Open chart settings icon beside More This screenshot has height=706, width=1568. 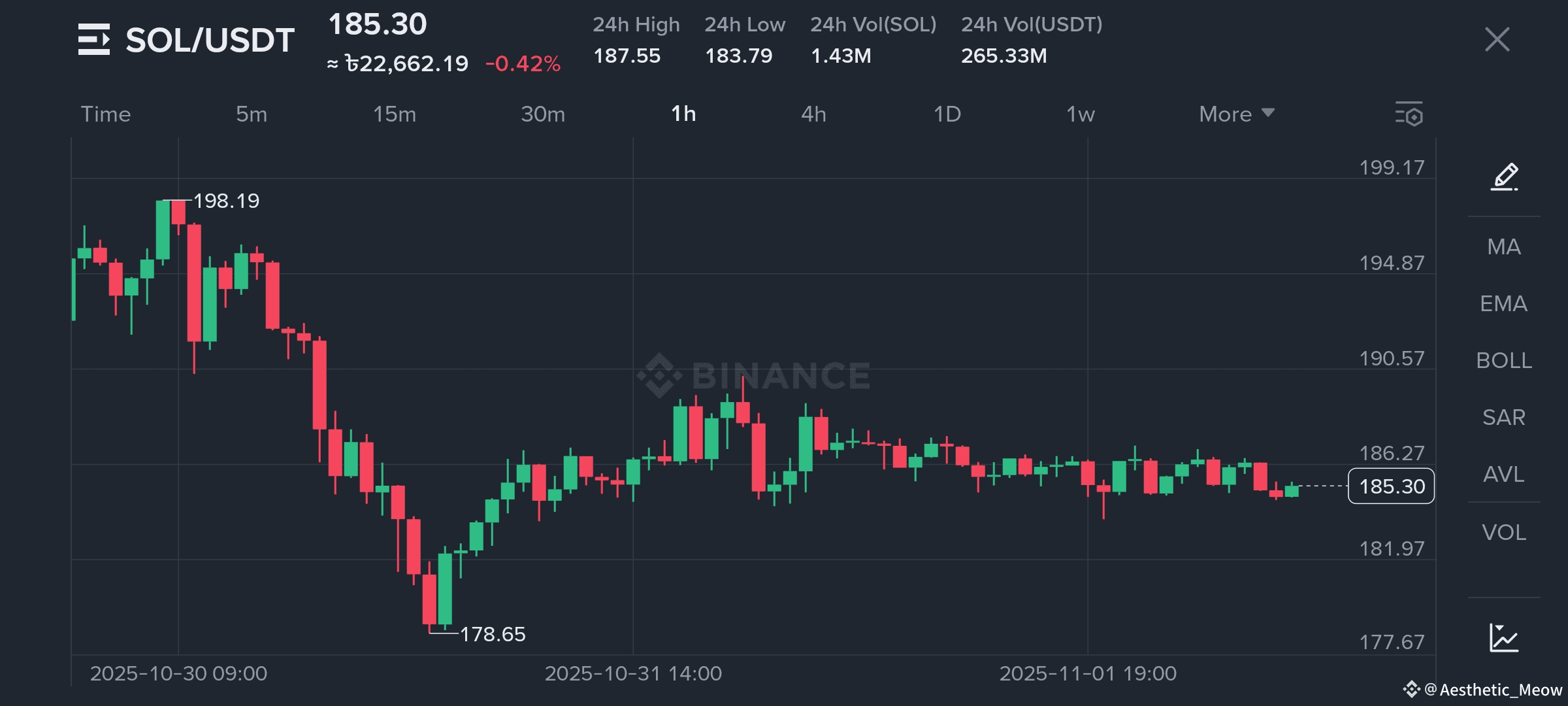1409,114
